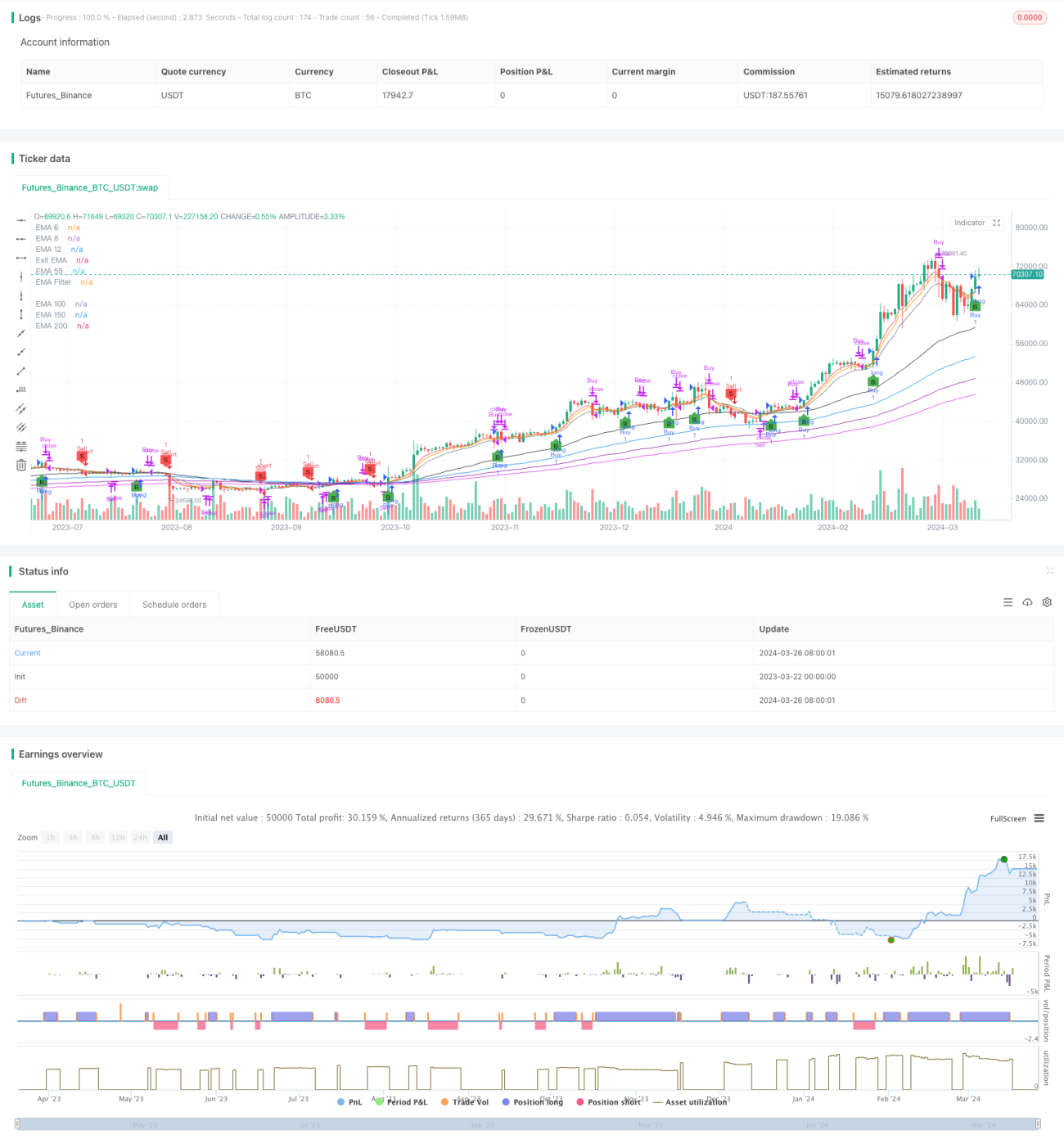Toggle Position long series in legend
Viewport: 1064px width, 1148px height.
(x=533, y=1102)
